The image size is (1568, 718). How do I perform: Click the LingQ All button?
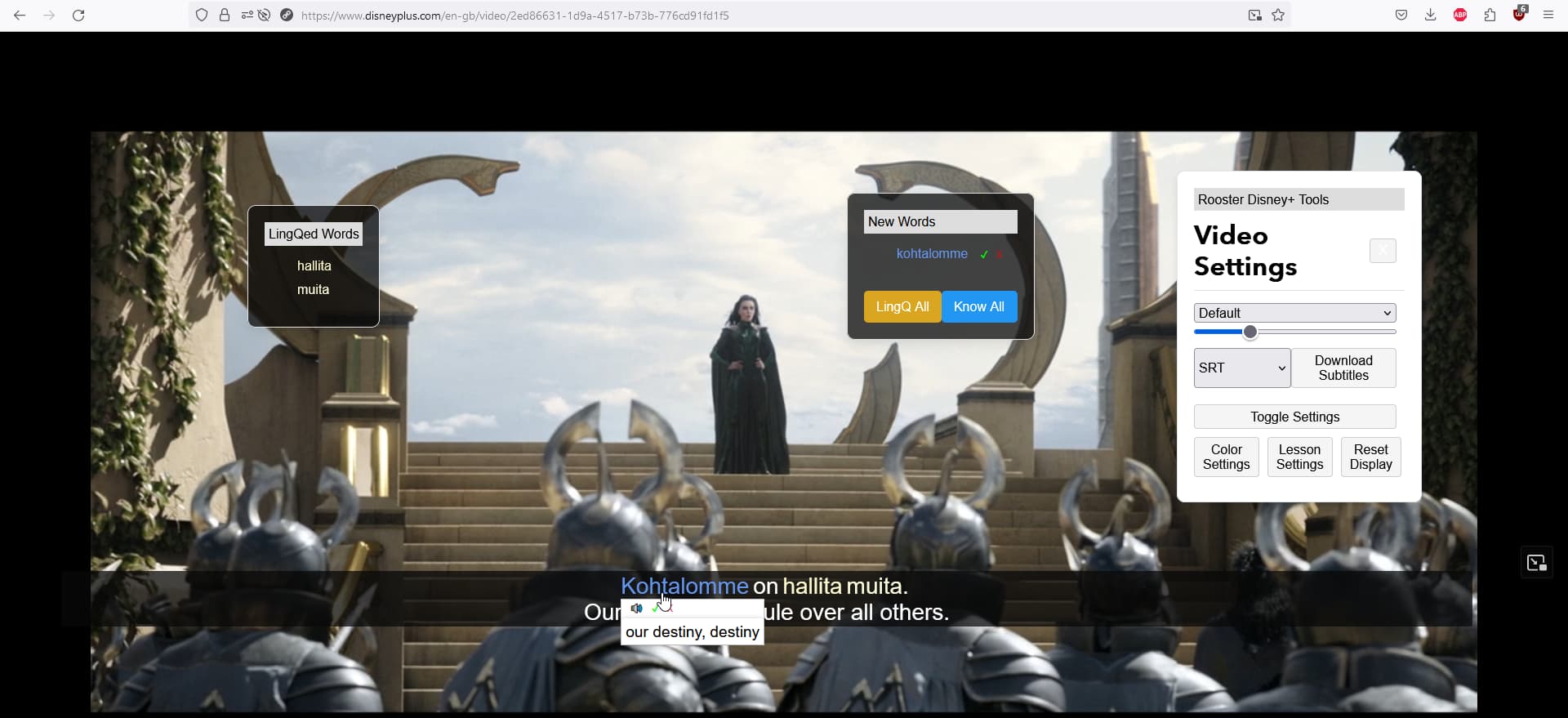click(x=902, y=307)
